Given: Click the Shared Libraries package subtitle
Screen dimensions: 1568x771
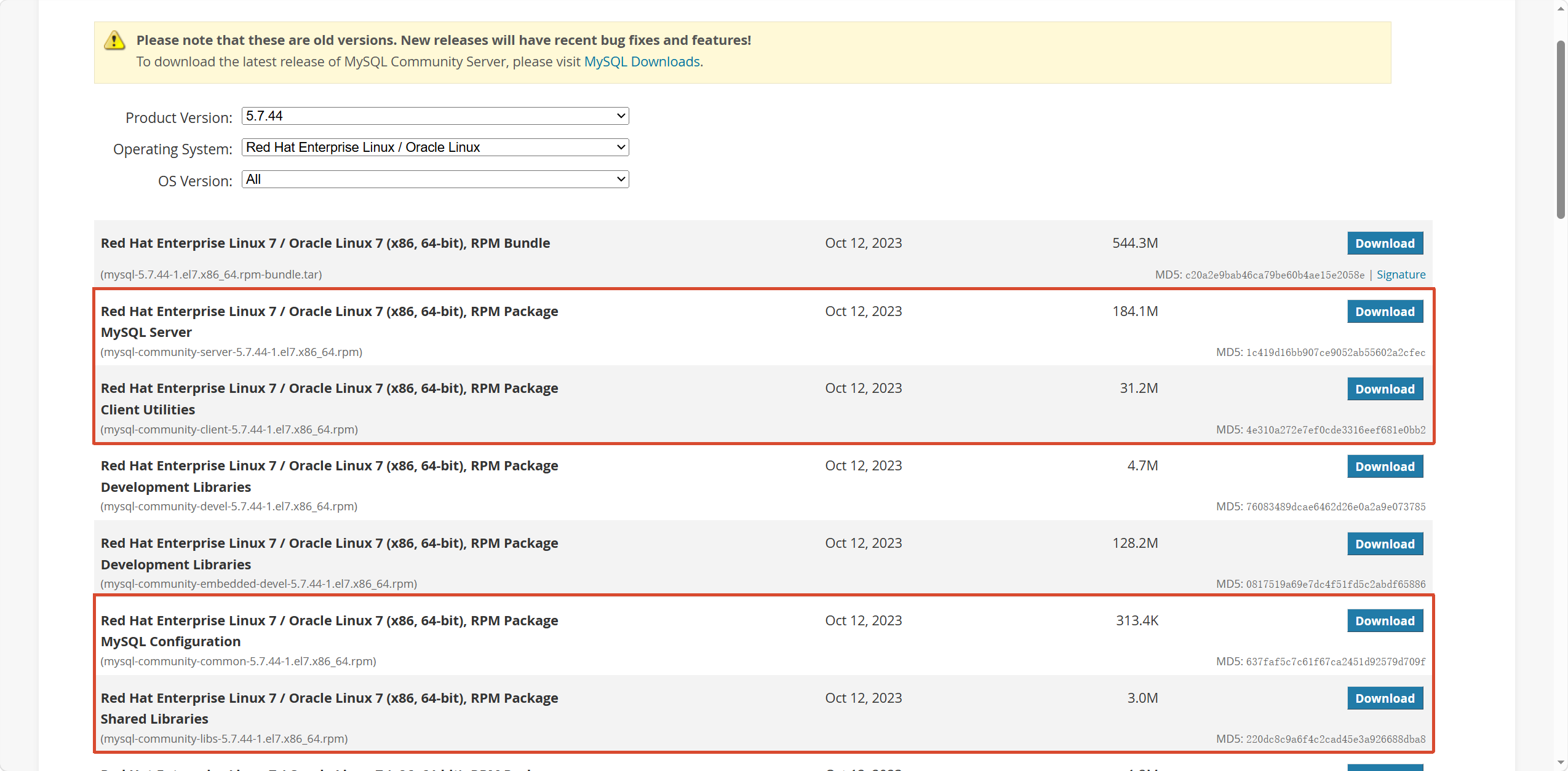Looking at the screenshot, I should [154, 719].
